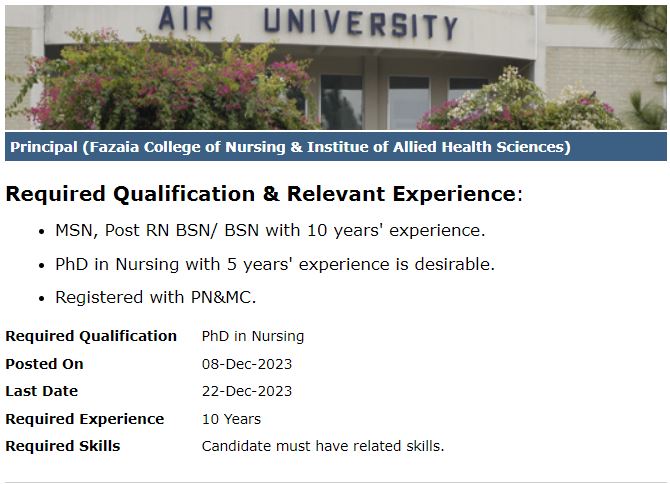Click the Last Date label

[x=41, y=391]
